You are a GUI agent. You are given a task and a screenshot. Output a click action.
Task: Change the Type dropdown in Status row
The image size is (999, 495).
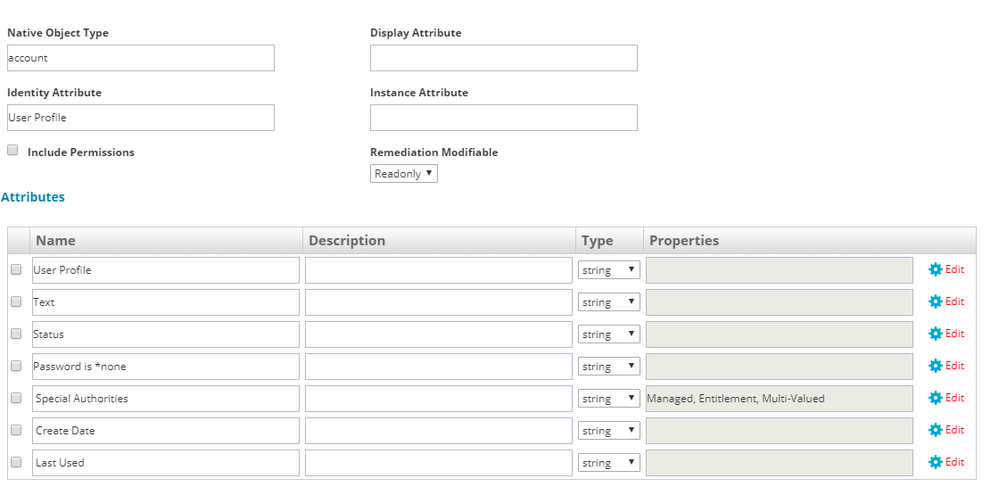pyautogui.click(x=609, y=334)
